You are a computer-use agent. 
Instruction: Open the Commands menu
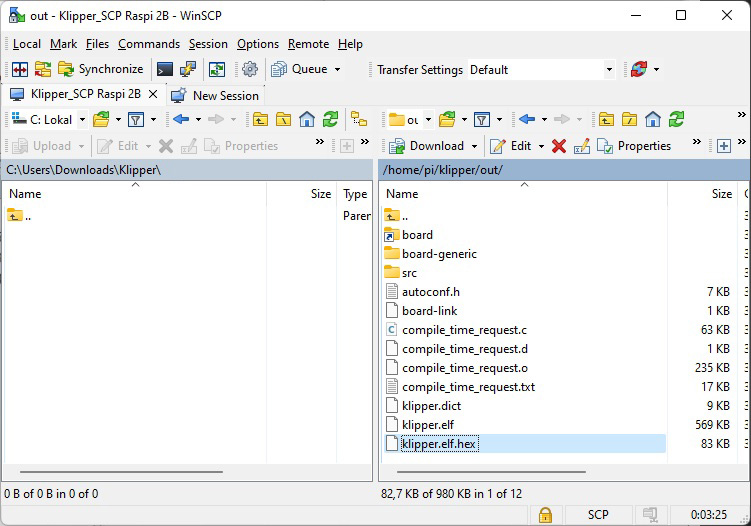pos(149,44)
